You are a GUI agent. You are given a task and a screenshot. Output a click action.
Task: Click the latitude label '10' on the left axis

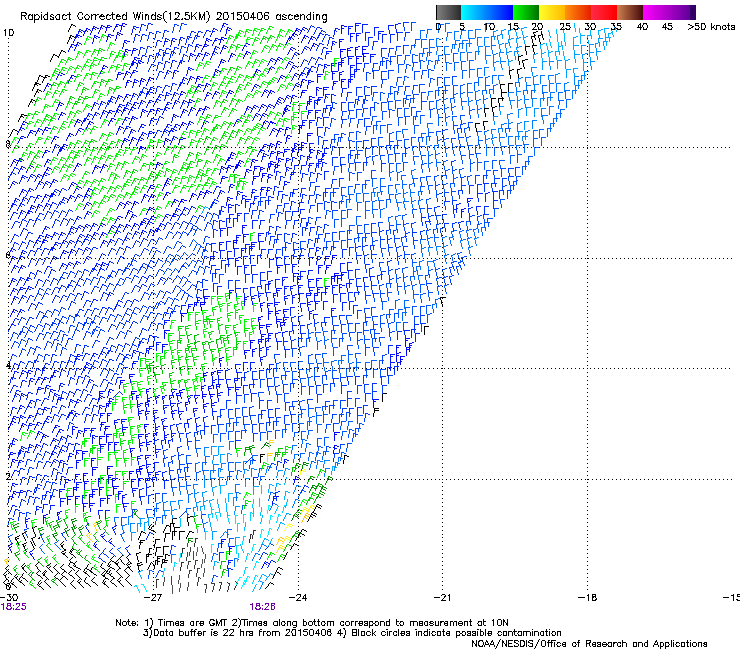point(8,33)
